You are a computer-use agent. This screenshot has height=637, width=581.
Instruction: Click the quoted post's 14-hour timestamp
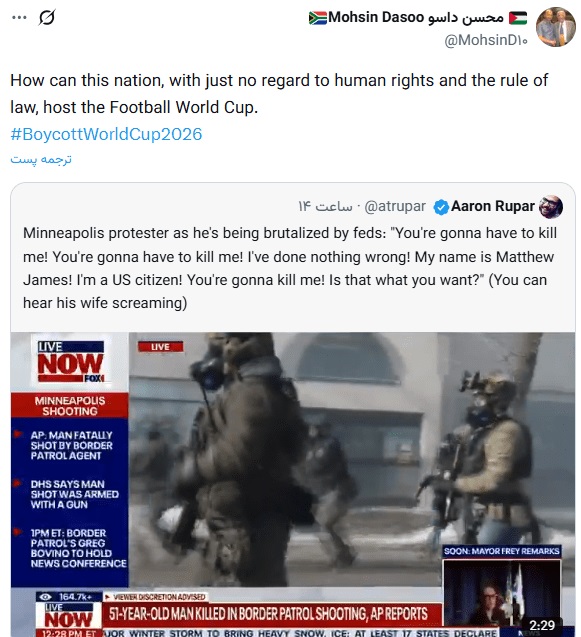[x=325, y=206]
